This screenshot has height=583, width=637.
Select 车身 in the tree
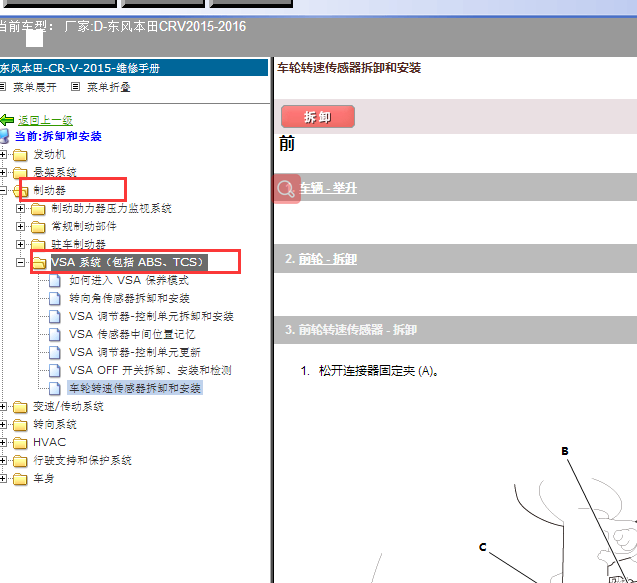tap(43, 478)
